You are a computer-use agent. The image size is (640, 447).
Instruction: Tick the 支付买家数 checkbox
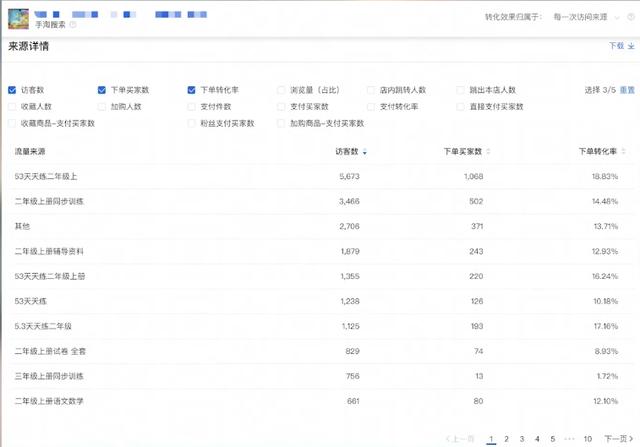[x=281, y=107]
